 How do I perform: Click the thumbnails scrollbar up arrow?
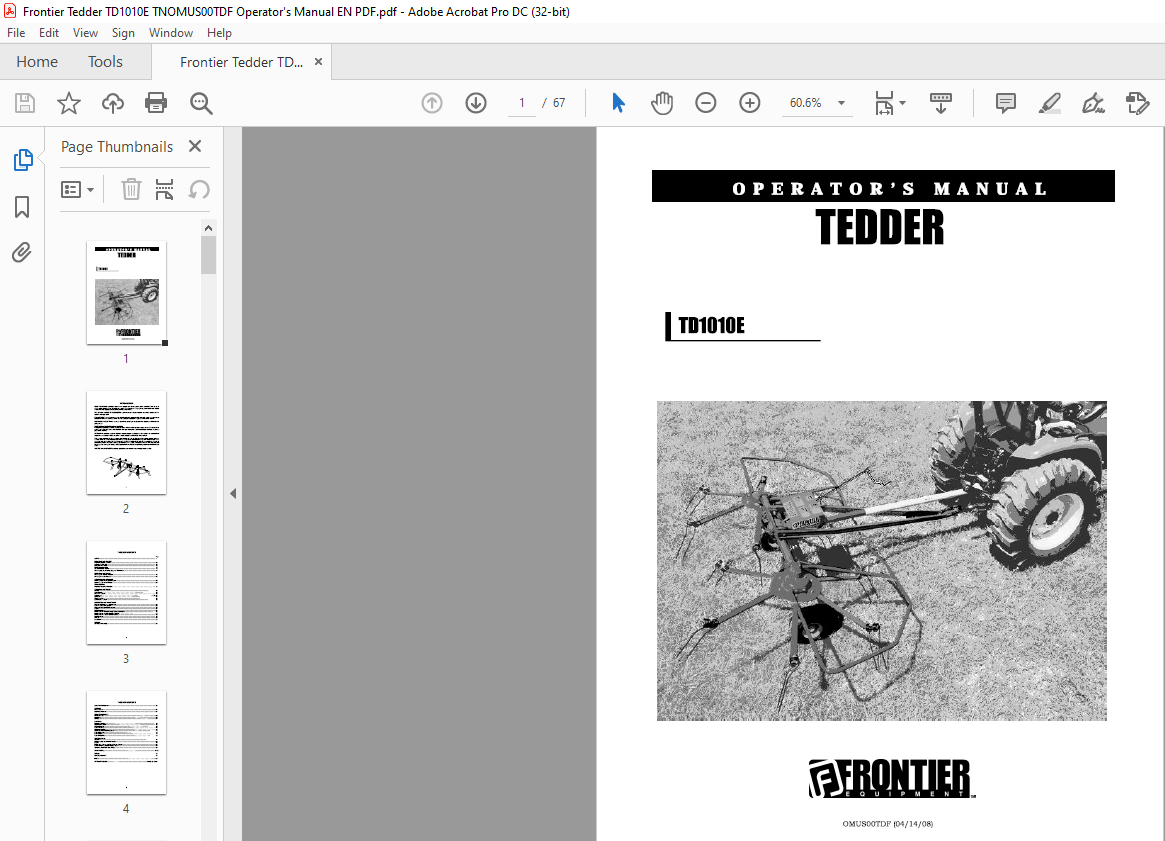(x=208, y=228)
